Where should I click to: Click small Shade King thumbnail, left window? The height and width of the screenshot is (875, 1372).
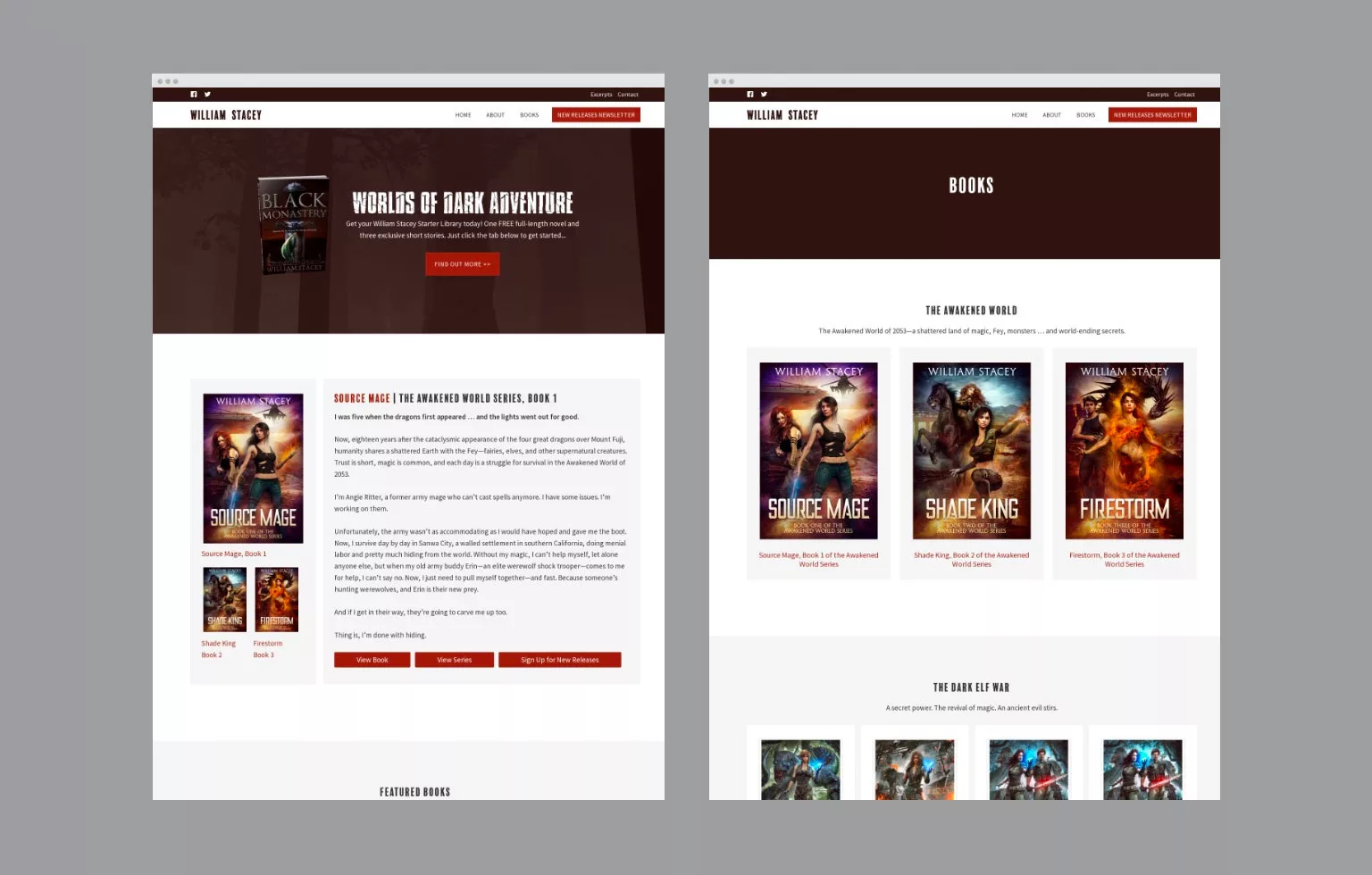(x=224, y=600)
